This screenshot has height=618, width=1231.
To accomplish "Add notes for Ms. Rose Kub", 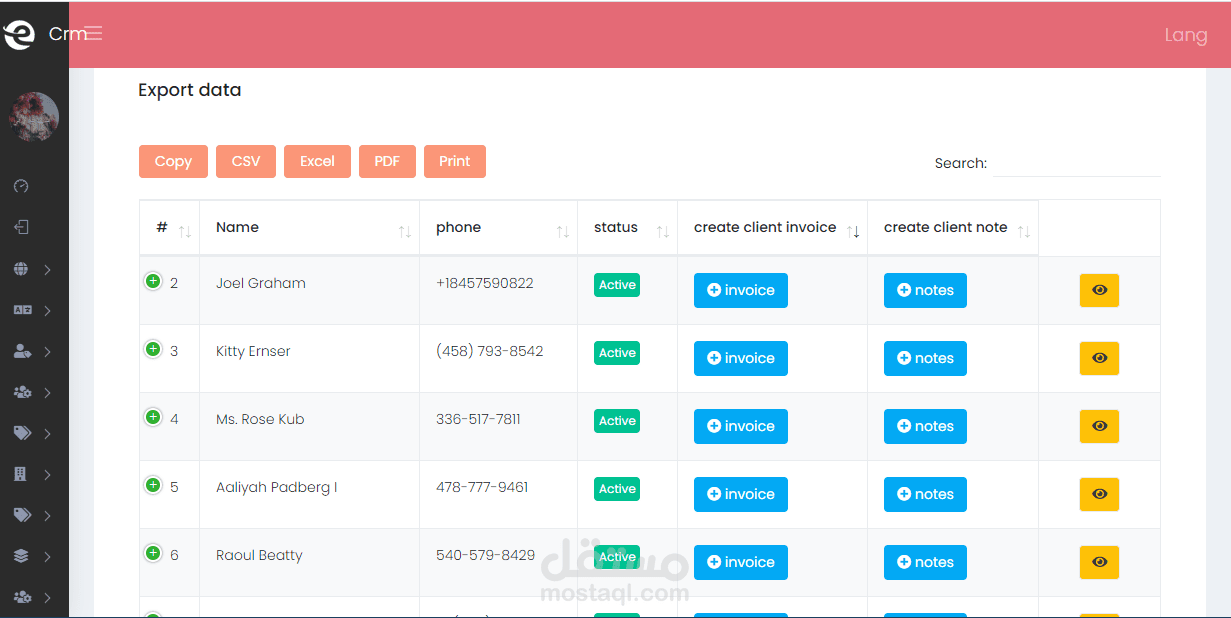I will 925,426.
